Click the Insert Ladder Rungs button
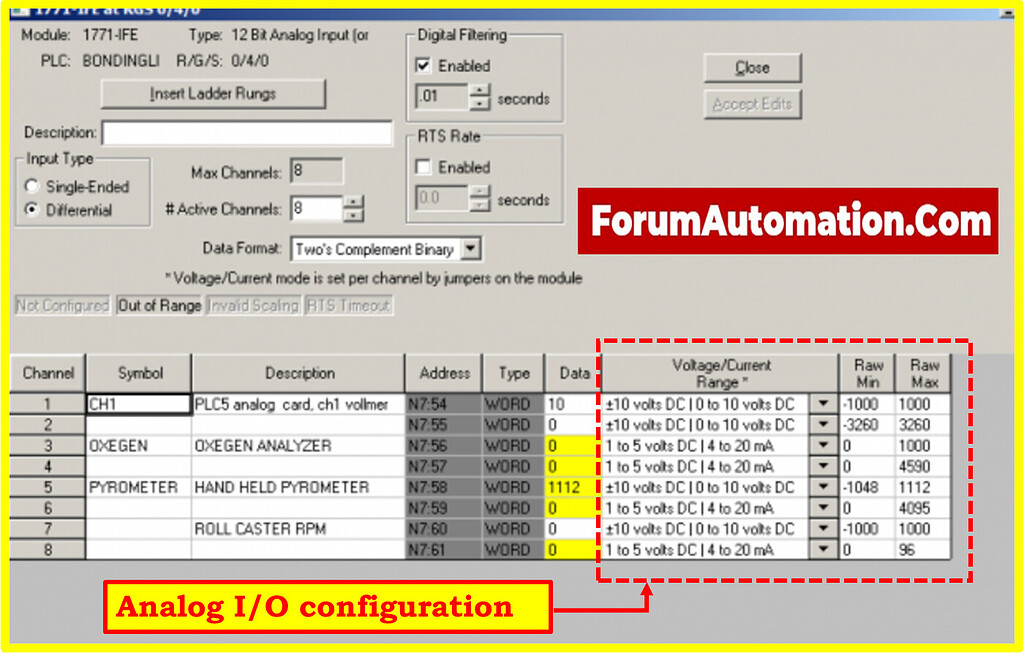1024x653 pixels. [212, 94]
